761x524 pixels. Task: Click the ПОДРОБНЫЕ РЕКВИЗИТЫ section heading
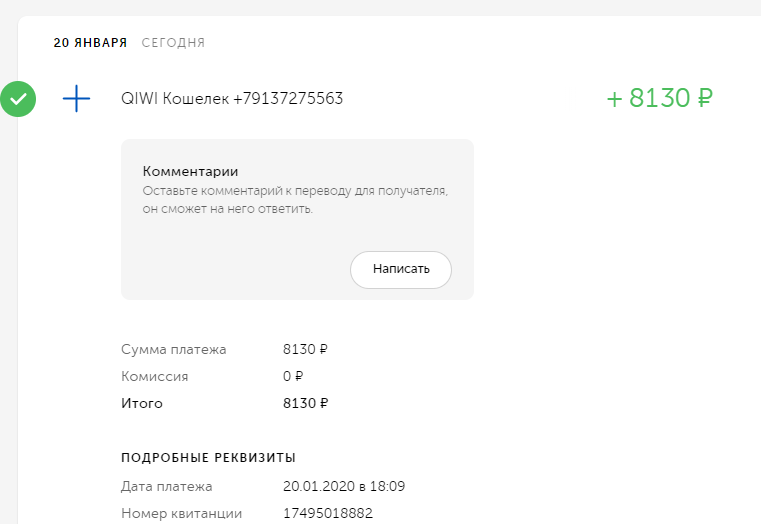click(208, 458)
